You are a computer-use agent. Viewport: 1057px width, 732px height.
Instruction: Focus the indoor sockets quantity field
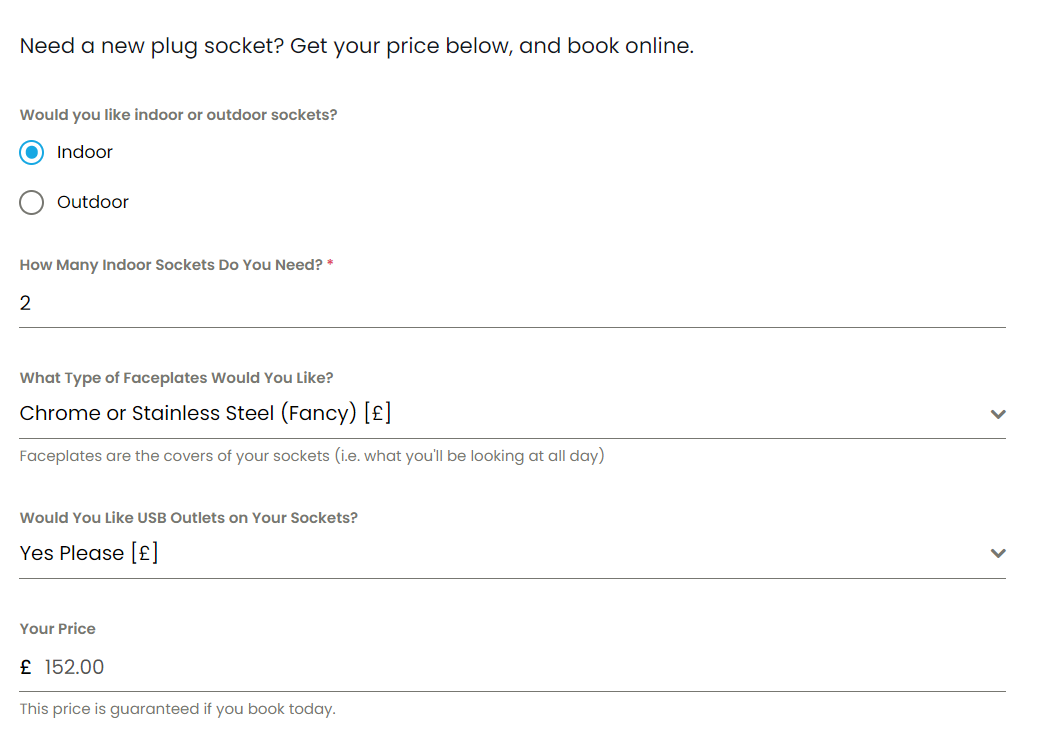pyautogui.click(x=512, y=303)
